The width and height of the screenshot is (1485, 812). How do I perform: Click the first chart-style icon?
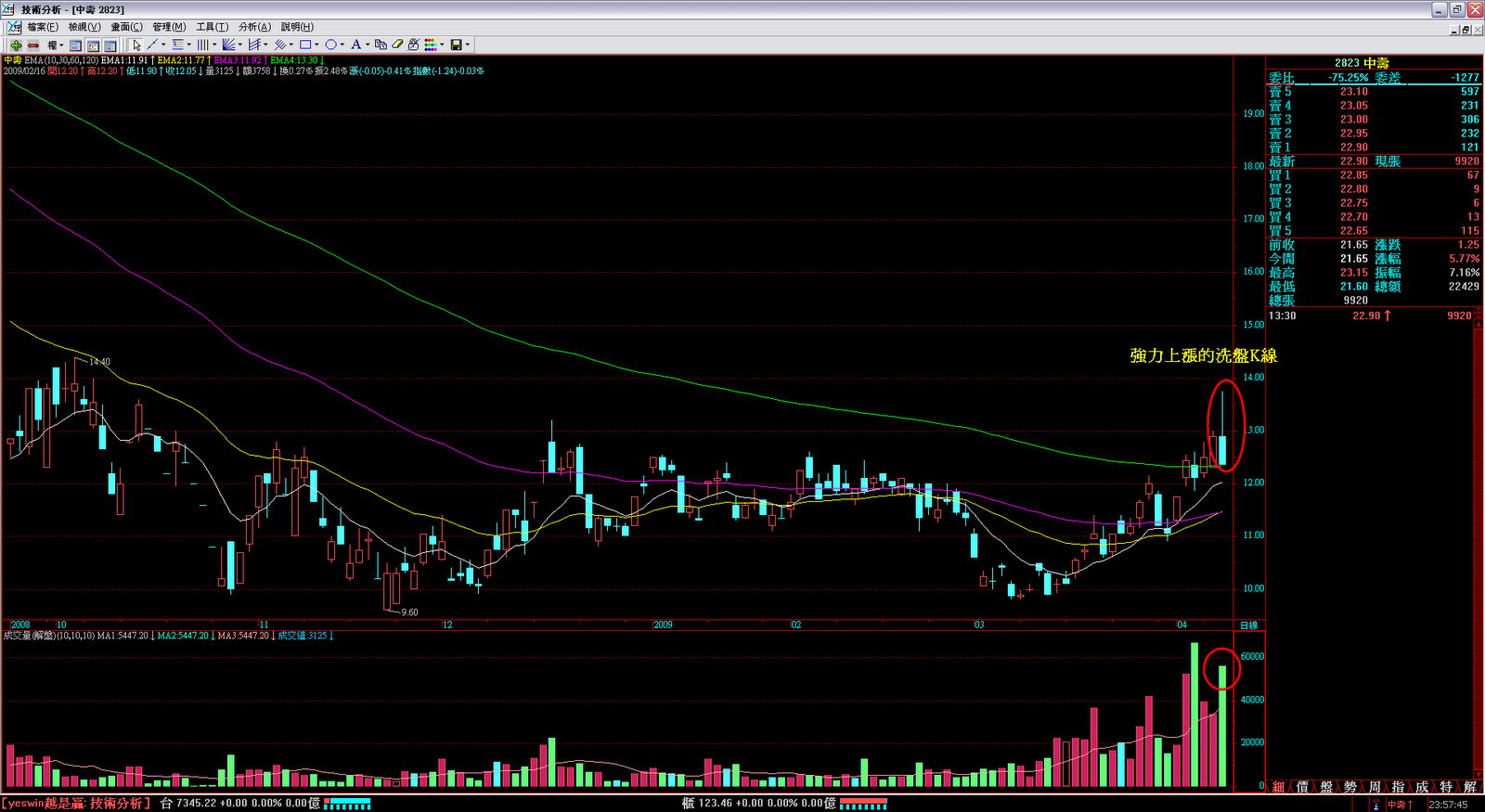tap(75, 45)
